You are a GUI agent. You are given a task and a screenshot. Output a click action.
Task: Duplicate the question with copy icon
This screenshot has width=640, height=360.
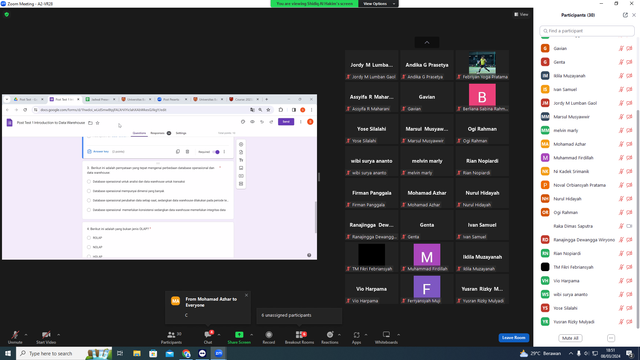(x=178, y=151)
